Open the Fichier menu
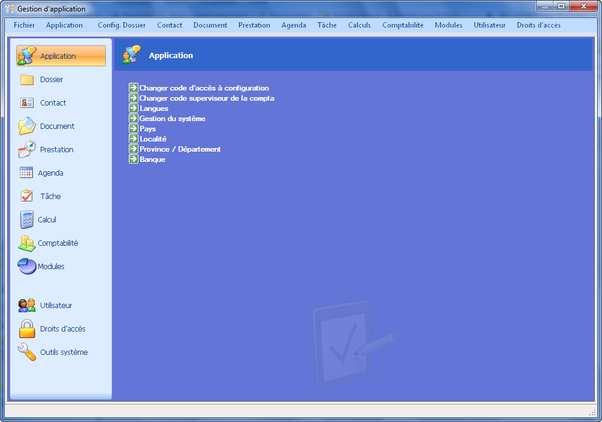602x422 pixels. [x=24, y=24]
